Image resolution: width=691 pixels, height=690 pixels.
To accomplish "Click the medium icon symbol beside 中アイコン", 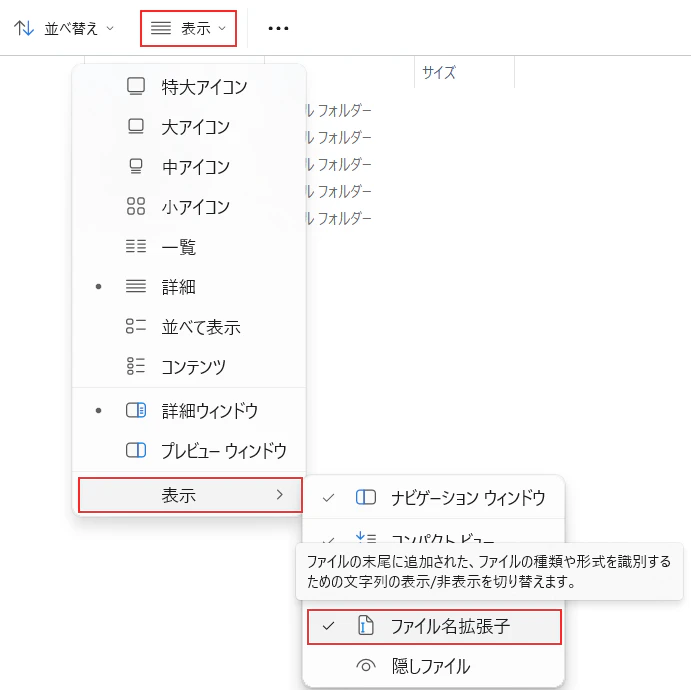I will (x=136, y=167).
